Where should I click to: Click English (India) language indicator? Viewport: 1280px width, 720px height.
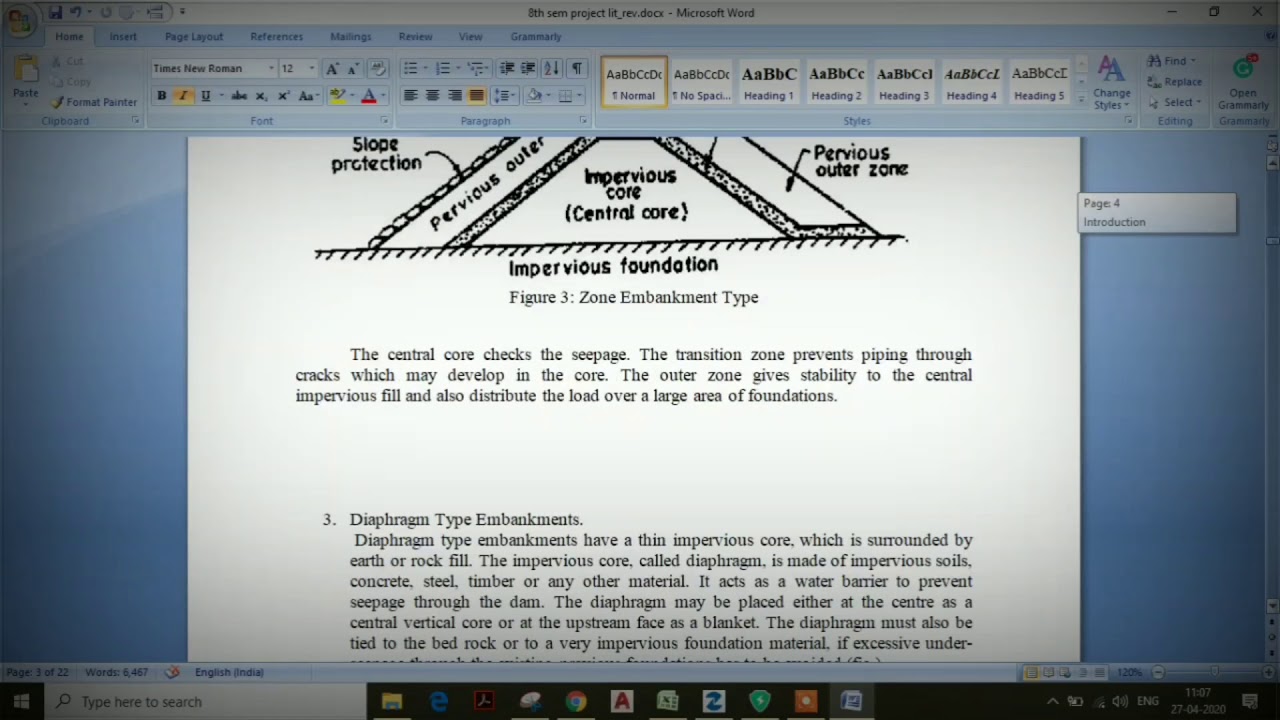point(229,672)
